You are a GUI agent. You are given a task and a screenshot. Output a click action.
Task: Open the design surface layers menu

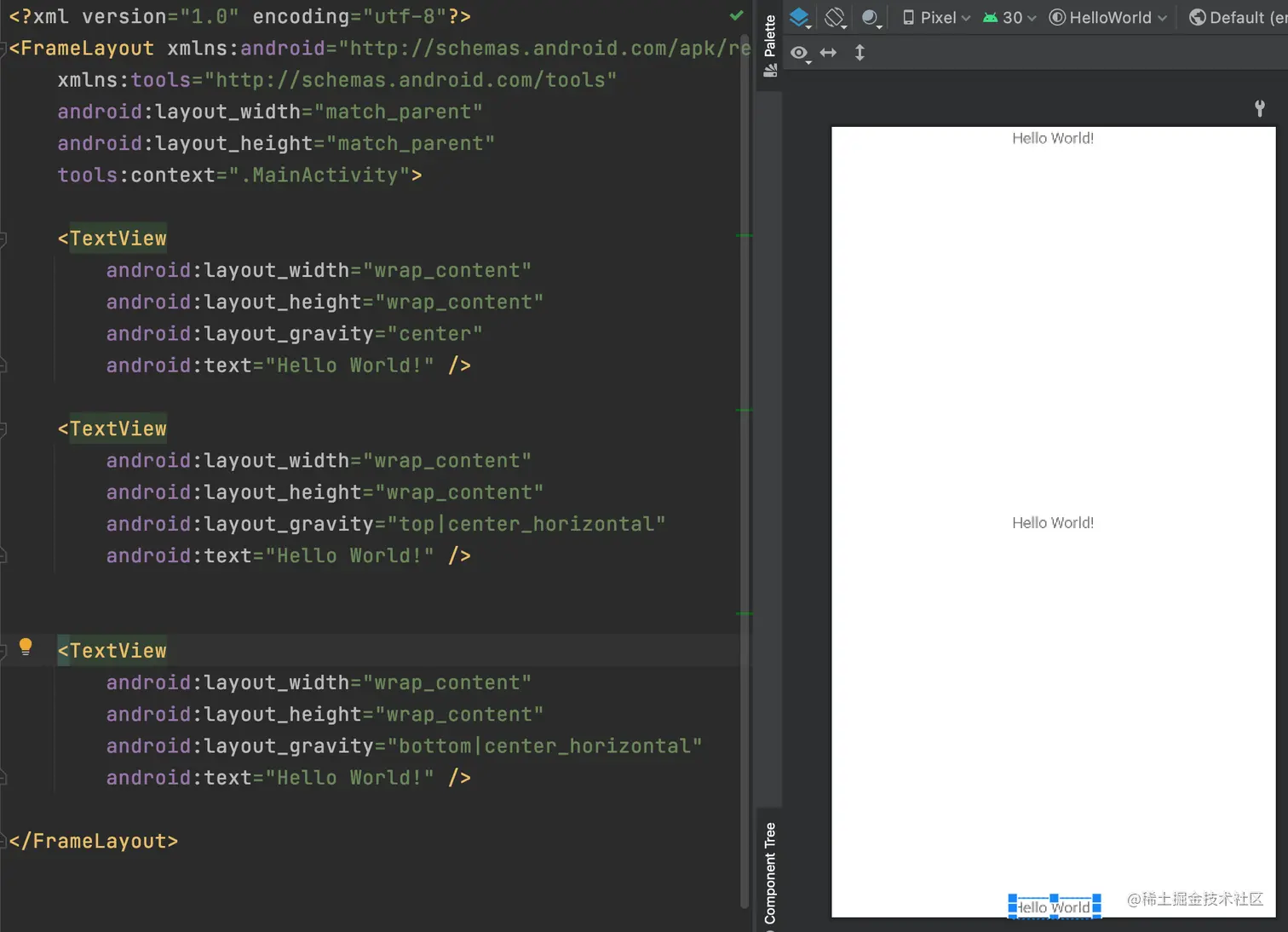pyautogui.click(x=800, y=18)
